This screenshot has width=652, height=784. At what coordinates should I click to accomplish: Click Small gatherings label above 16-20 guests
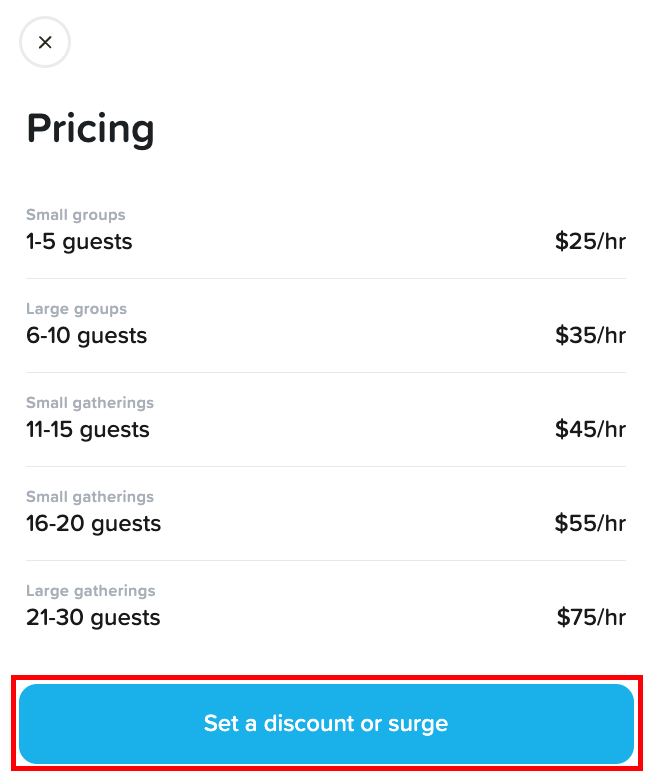(90, 497)
